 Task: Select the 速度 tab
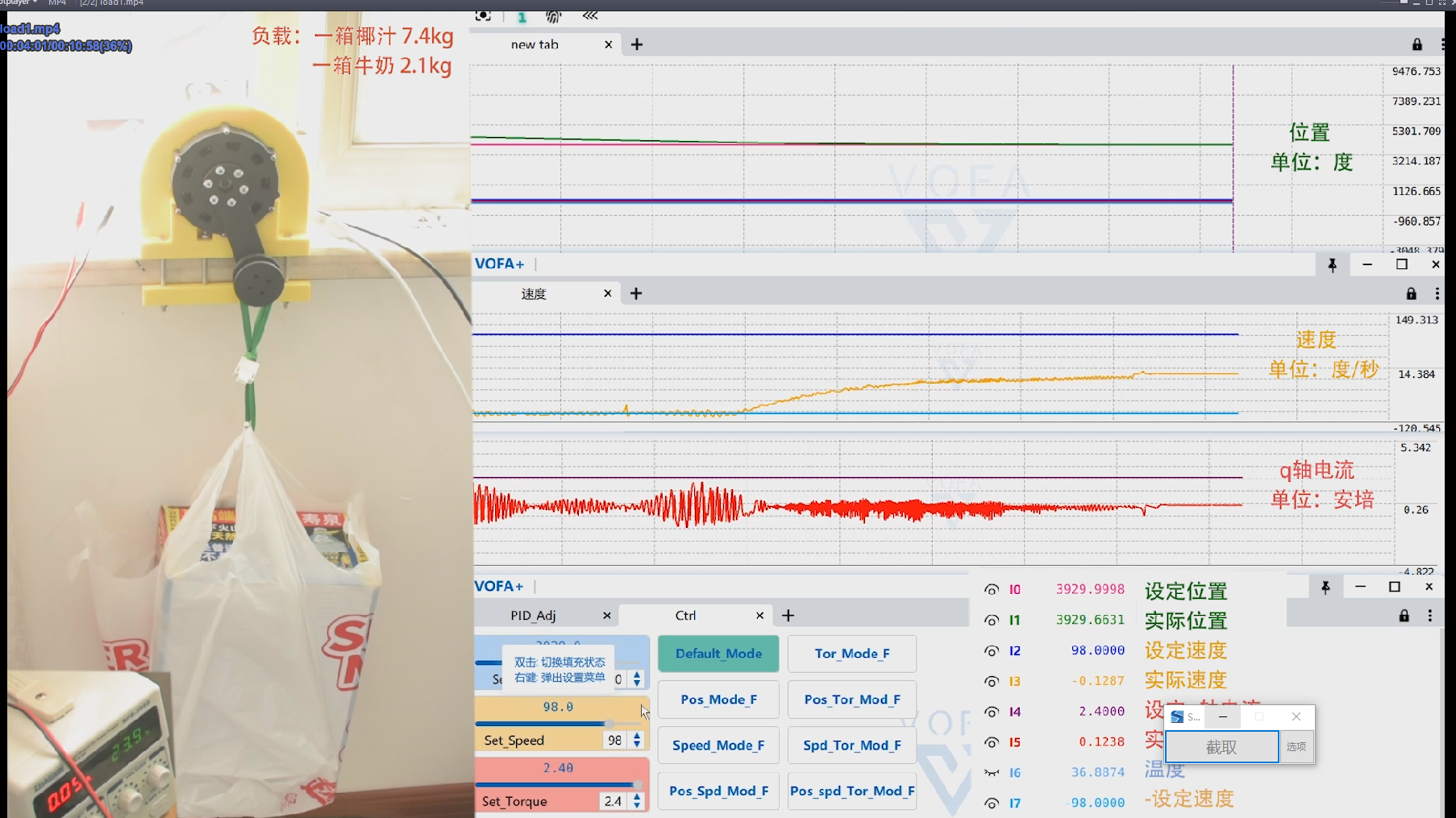pos(534,293)
